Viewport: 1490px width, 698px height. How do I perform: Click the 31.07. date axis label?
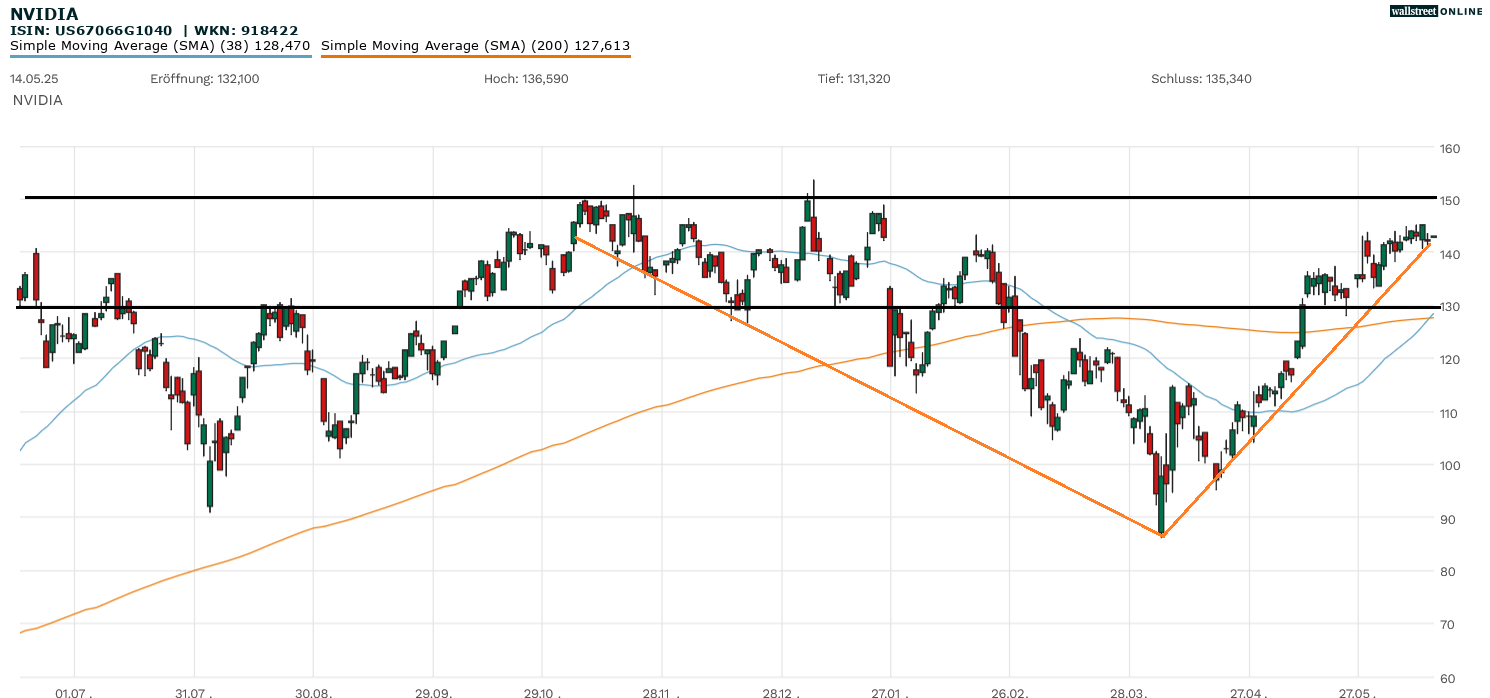pyautogui.click(x=194, y=692)
